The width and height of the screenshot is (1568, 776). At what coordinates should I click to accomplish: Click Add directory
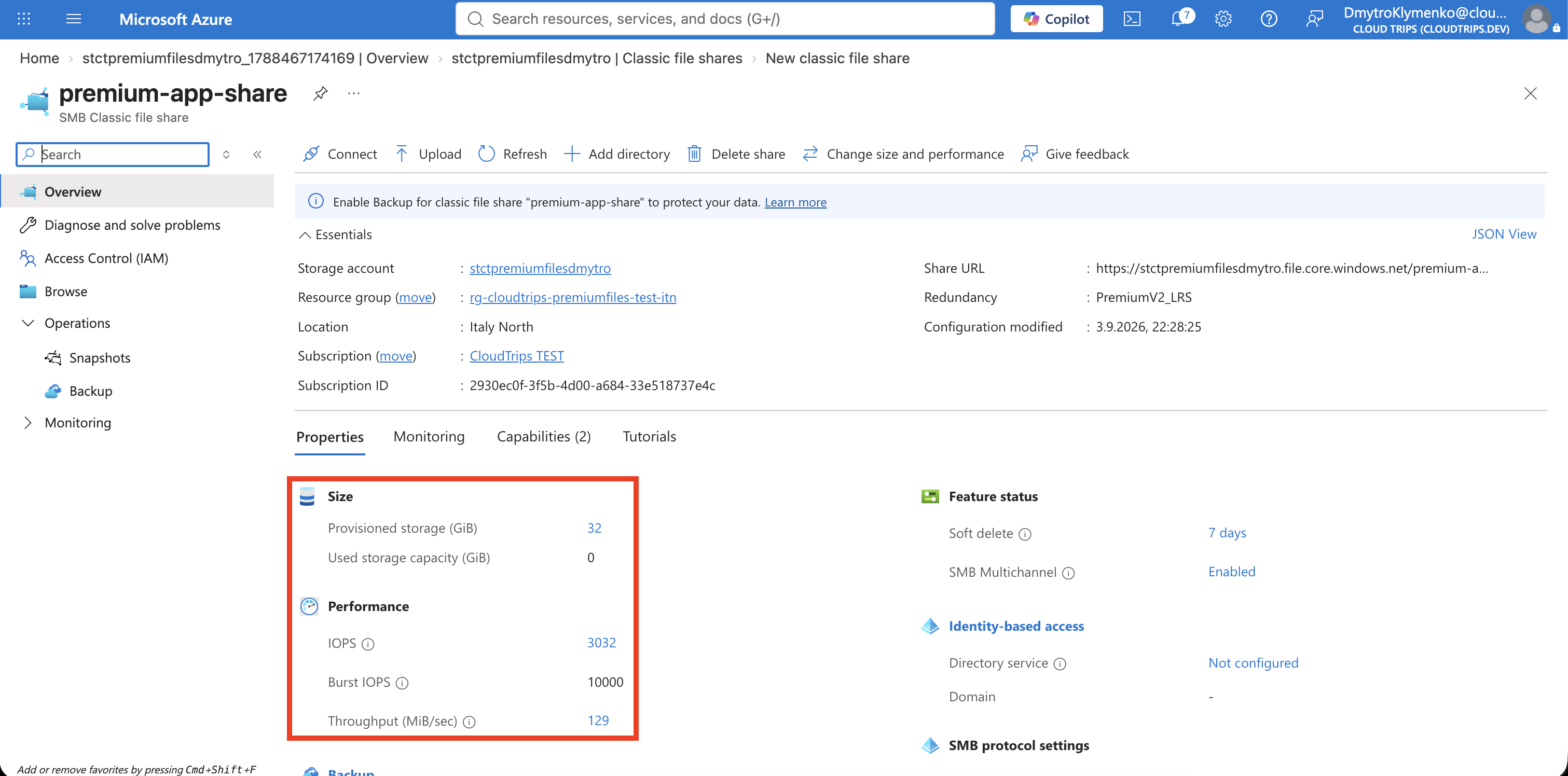(x=616, y=154)
